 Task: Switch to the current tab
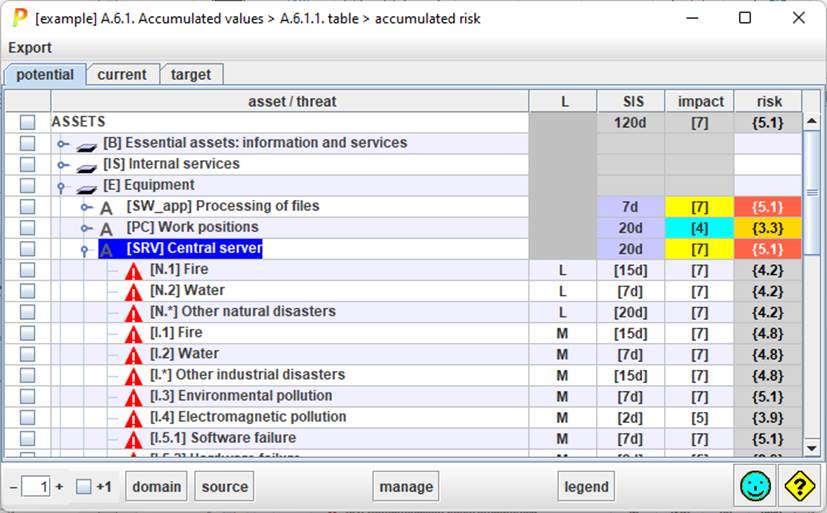pyautogui.click(x=122, y=74)
